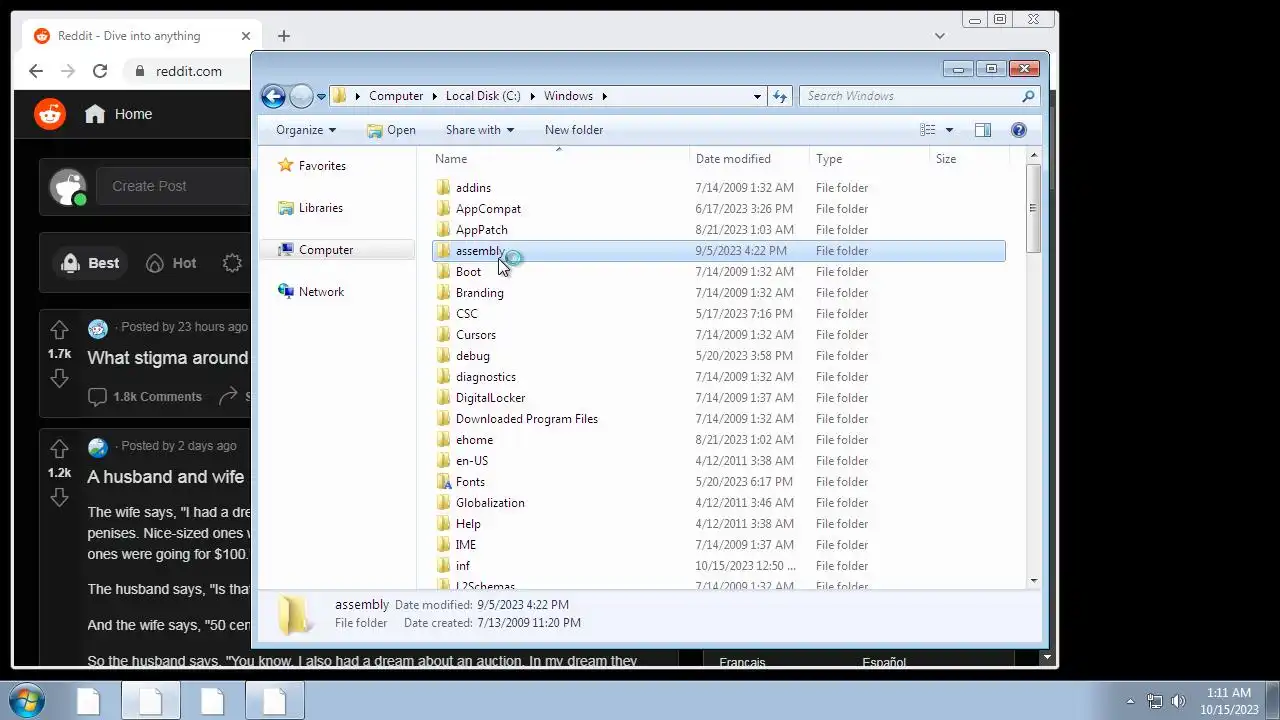Viewport: 1280px width, 720px height.
Task: Click the file list vertical scrollbar
Action: 1032,208
